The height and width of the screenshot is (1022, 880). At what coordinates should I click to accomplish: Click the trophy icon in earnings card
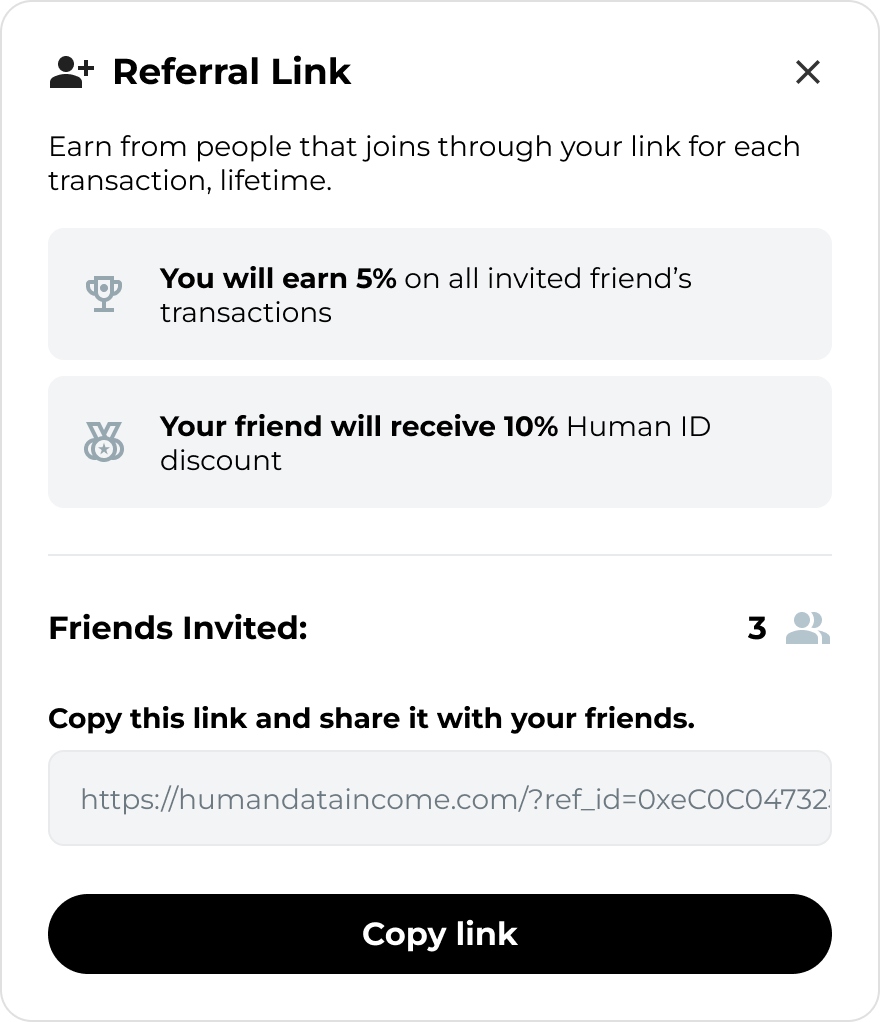click(x=104, y=294)
